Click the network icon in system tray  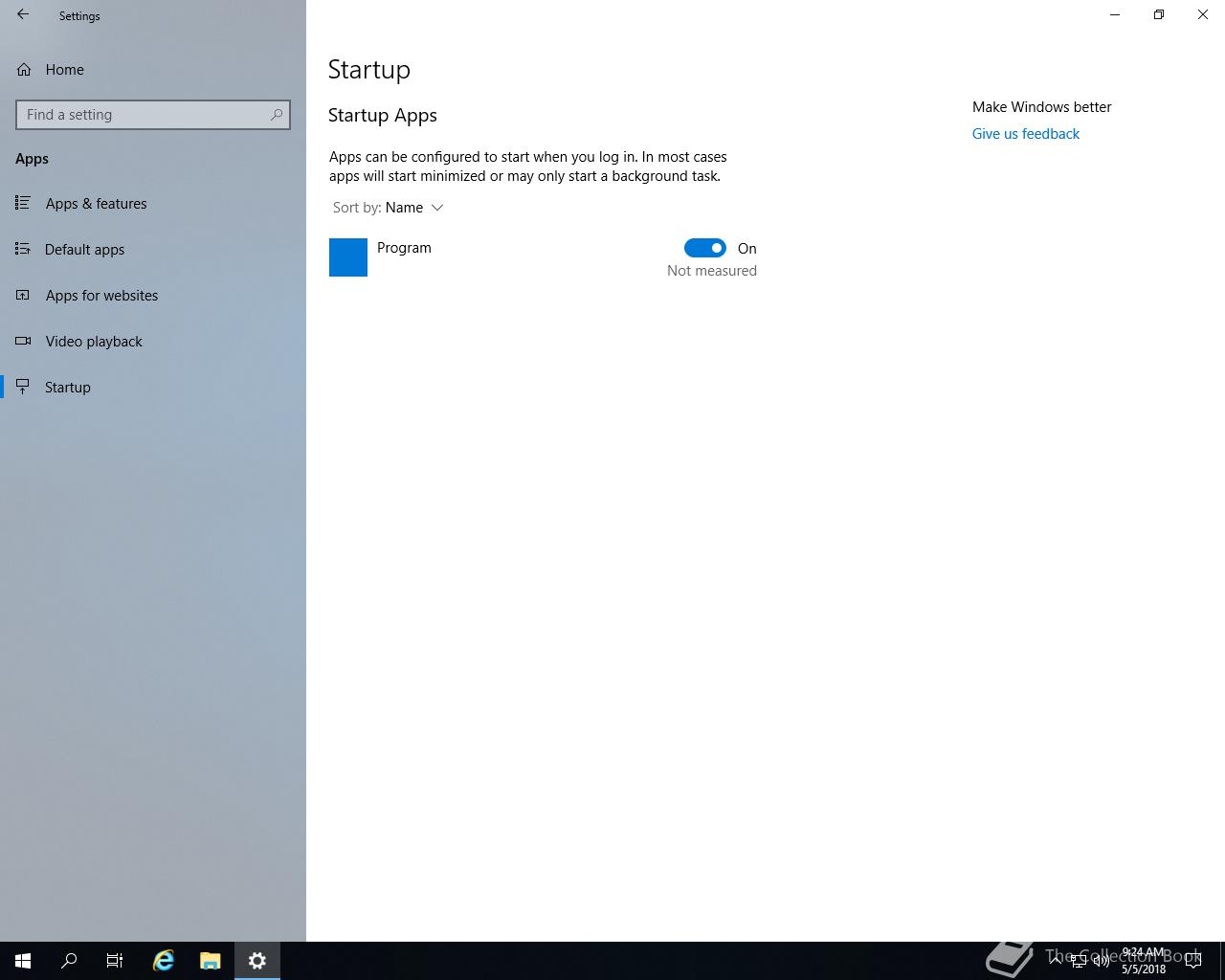pyautogui.click(x=1079, y=961)
